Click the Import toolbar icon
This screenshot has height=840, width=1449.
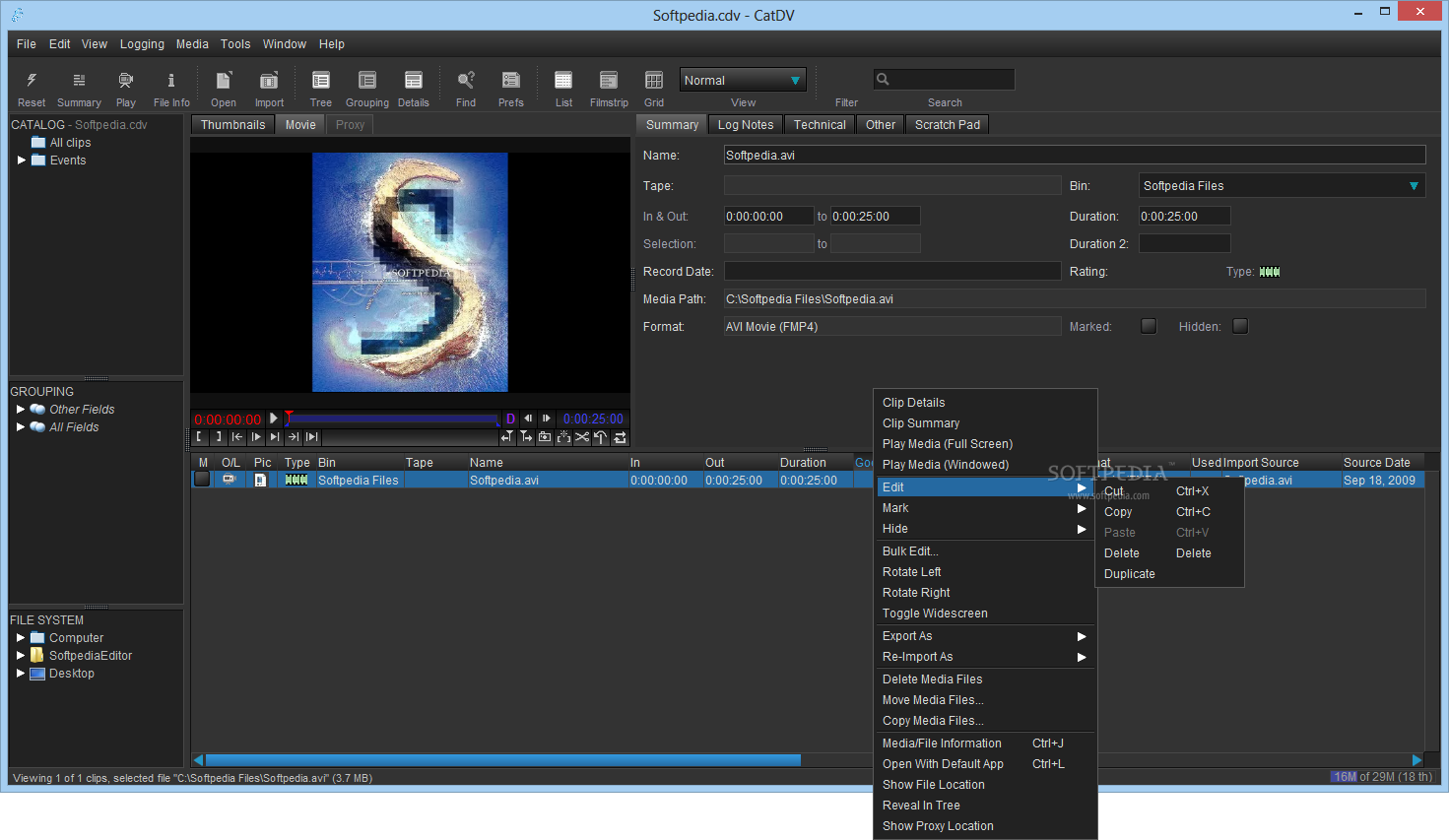(x=269, y=80)
